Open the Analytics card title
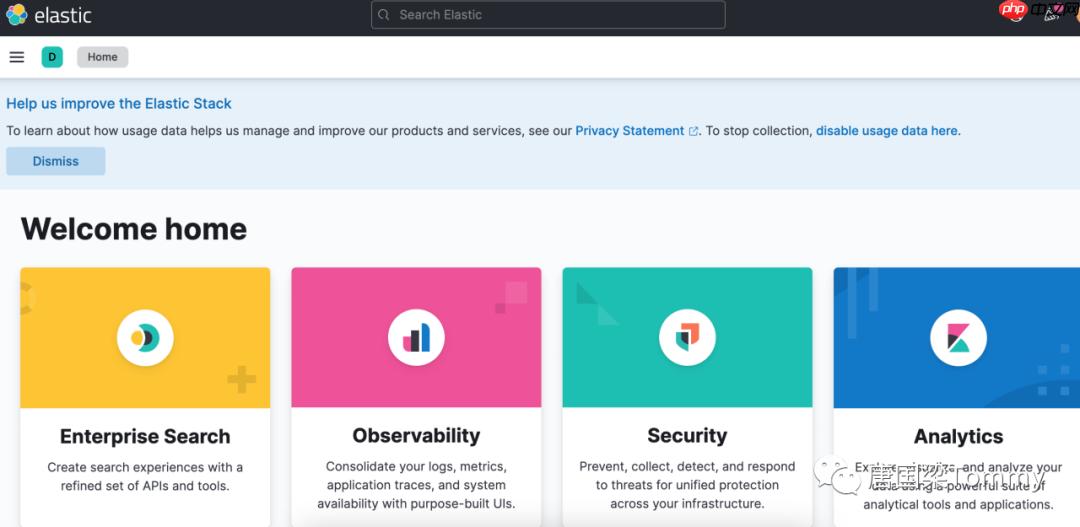1080x527 pixels. [x=958, y=436]
